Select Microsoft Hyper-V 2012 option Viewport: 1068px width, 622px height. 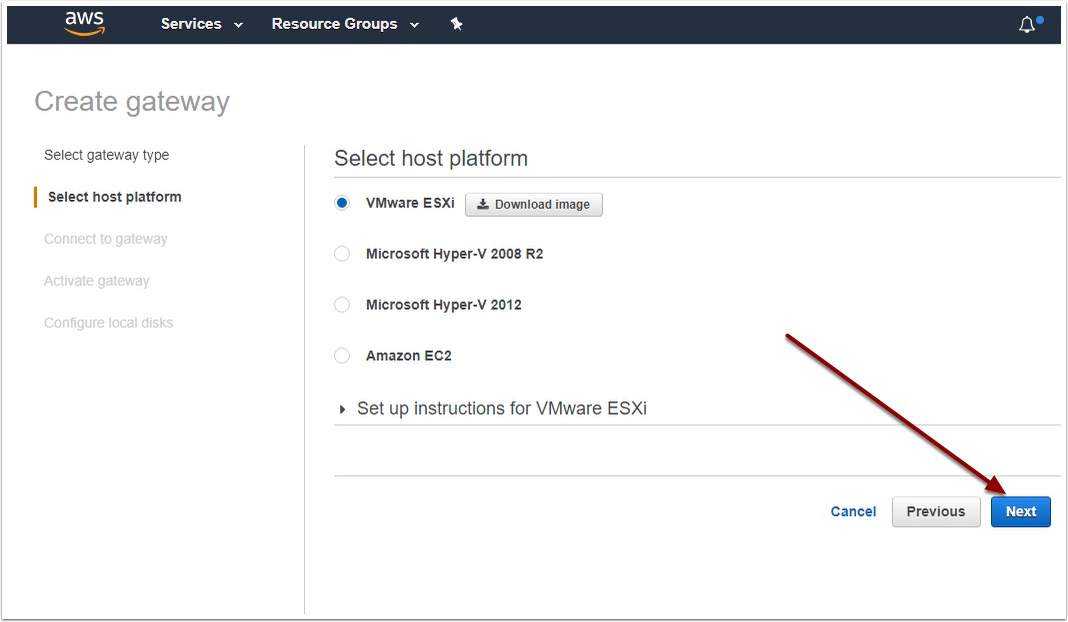tap(342, 305)
